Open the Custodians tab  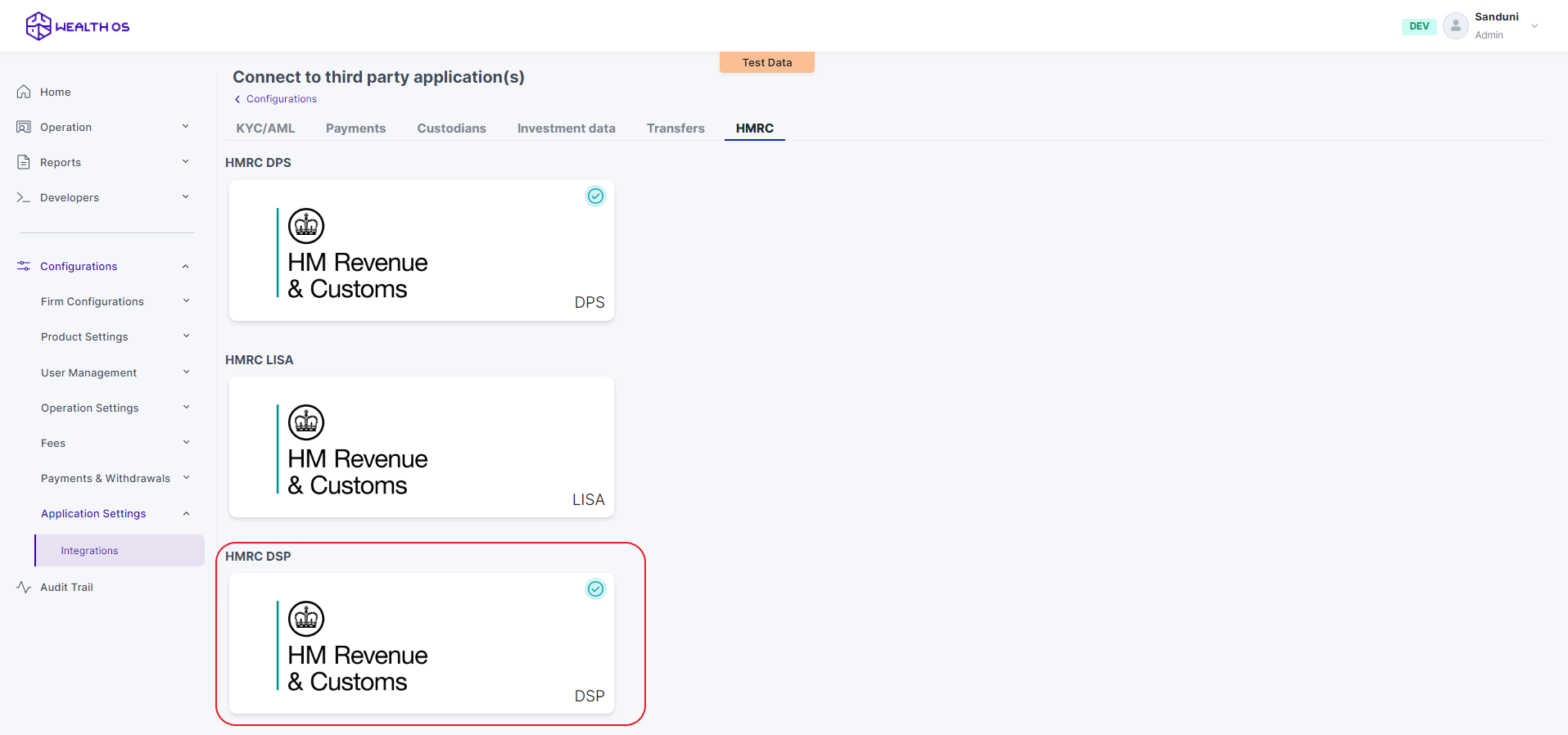(451, 129)
